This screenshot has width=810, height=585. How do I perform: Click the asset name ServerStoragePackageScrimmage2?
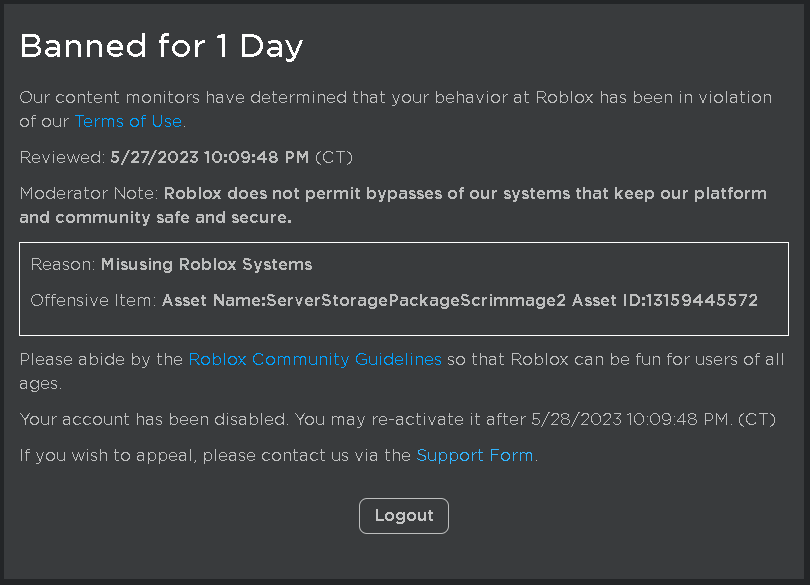pyautogui.click(x=416, y=300)
